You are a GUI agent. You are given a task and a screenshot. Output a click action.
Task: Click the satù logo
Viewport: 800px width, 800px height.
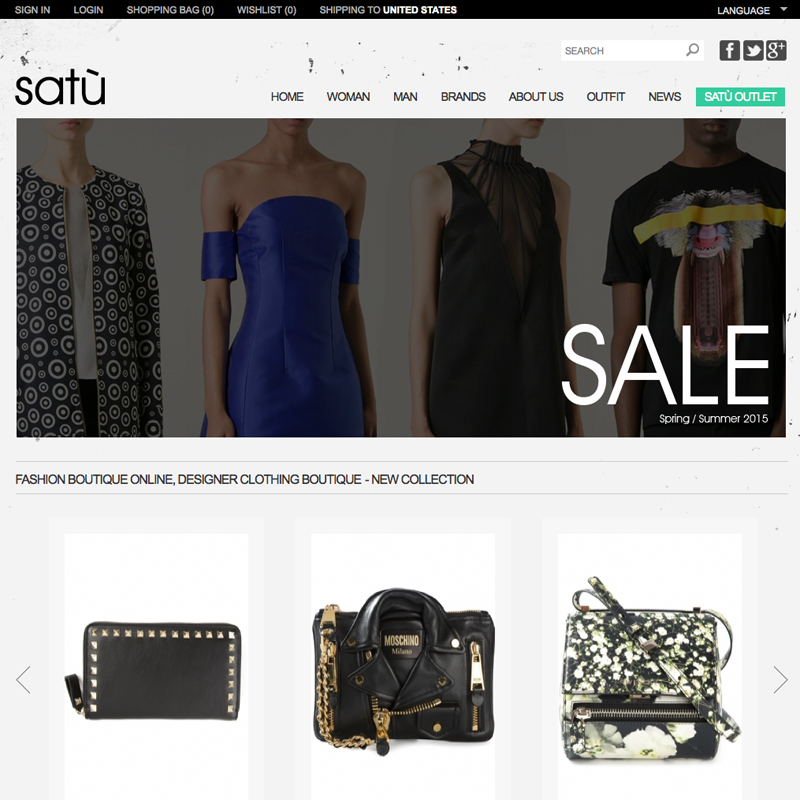click(60, 87)
